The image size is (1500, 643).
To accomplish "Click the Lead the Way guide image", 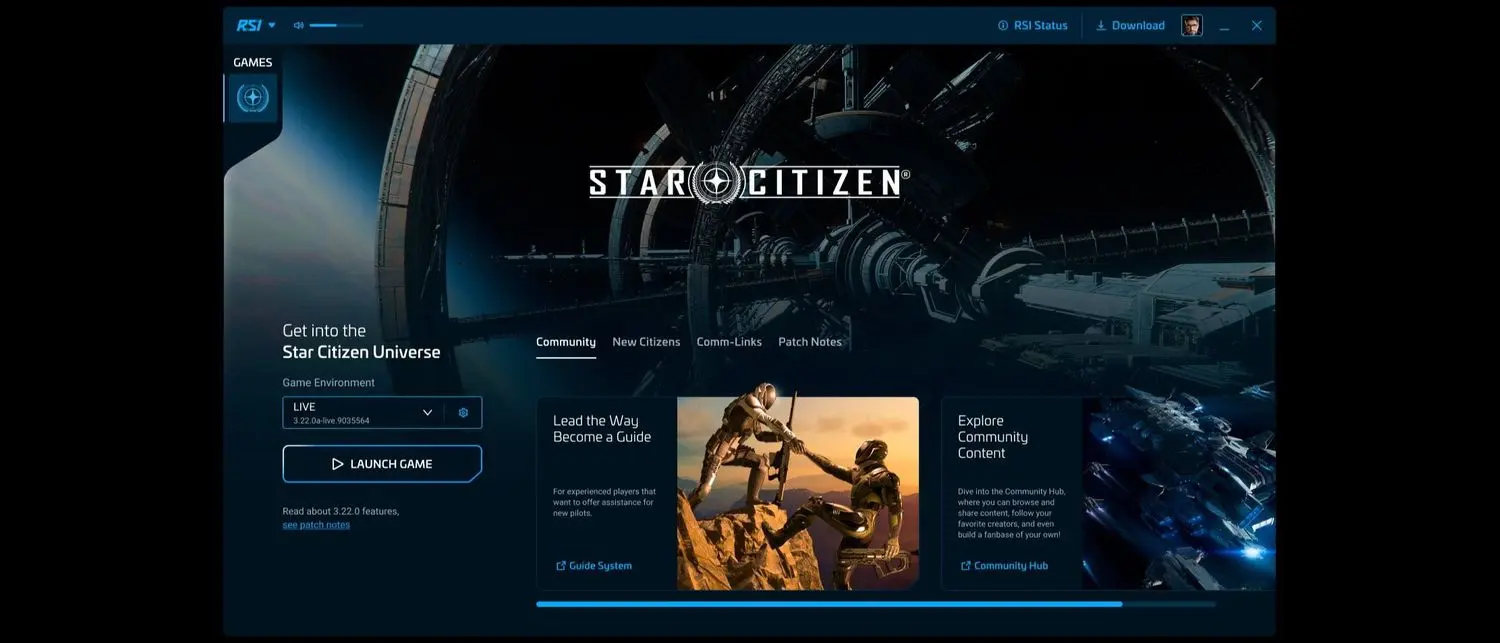I will click(x=797, y=490).
